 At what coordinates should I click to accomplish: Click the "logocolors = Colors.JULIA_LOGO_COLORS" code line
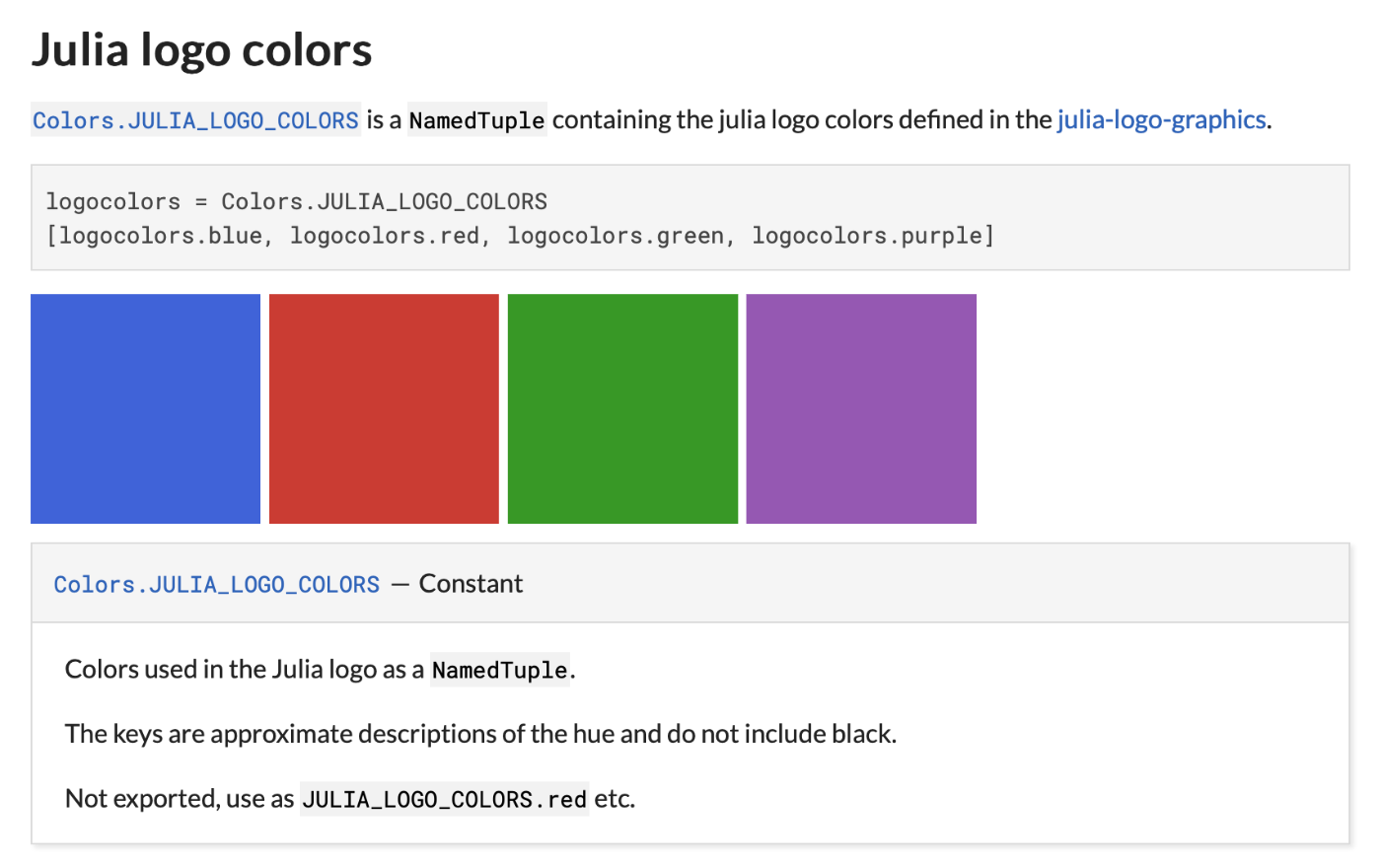tap(296, 201)
